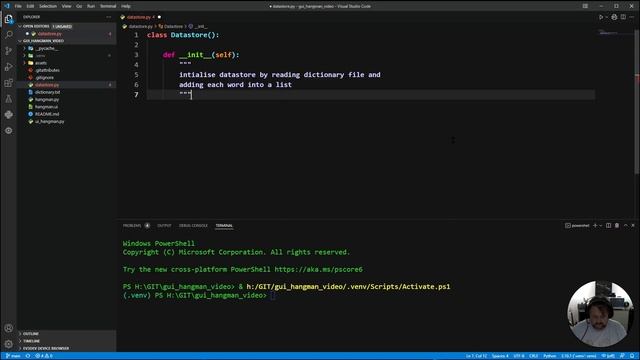640x360 pixels.
Task: Kill terminal with trash icon
Action: [617, 225]
